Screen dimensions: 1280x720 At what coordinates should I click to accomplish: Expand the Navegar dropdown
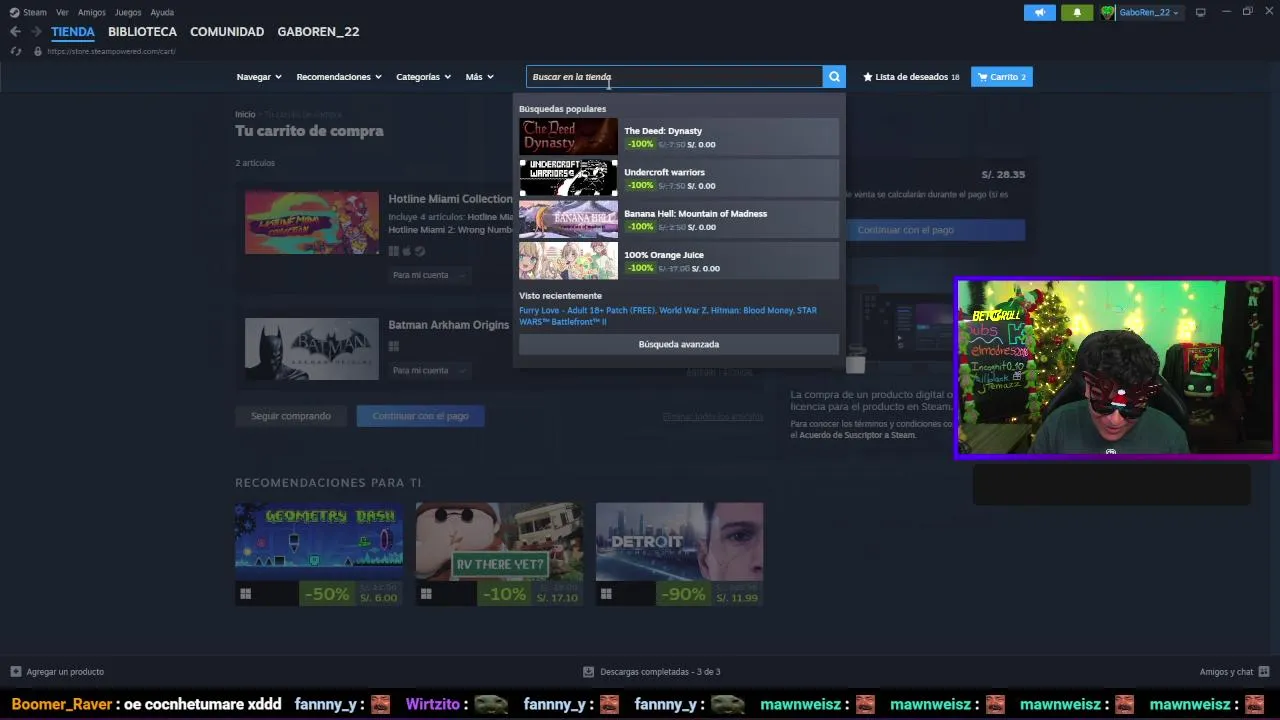(x=259, y=77)
